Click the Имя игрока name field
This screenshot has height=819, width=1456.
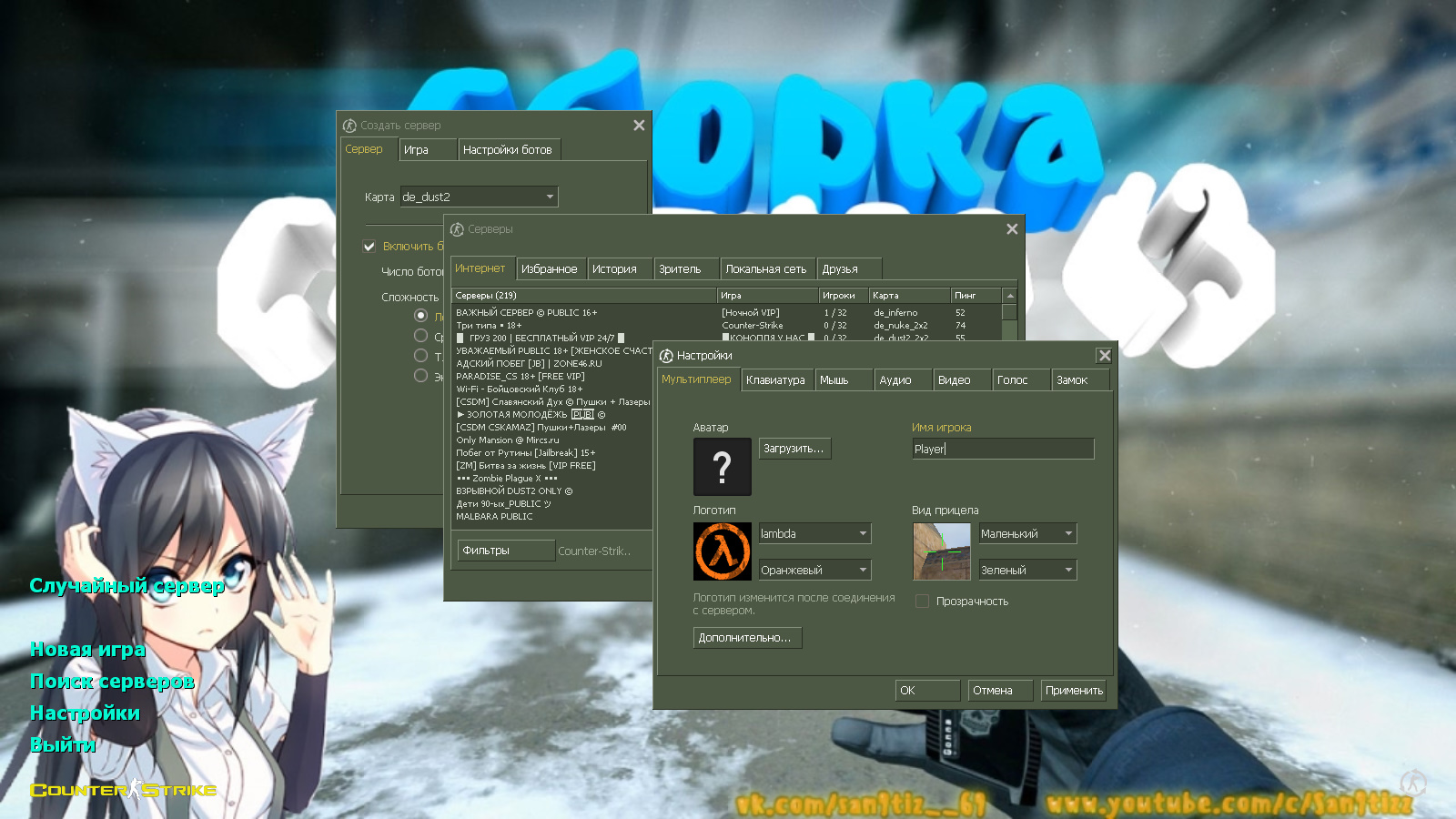pyautogui.click(x=1002, y=449)
